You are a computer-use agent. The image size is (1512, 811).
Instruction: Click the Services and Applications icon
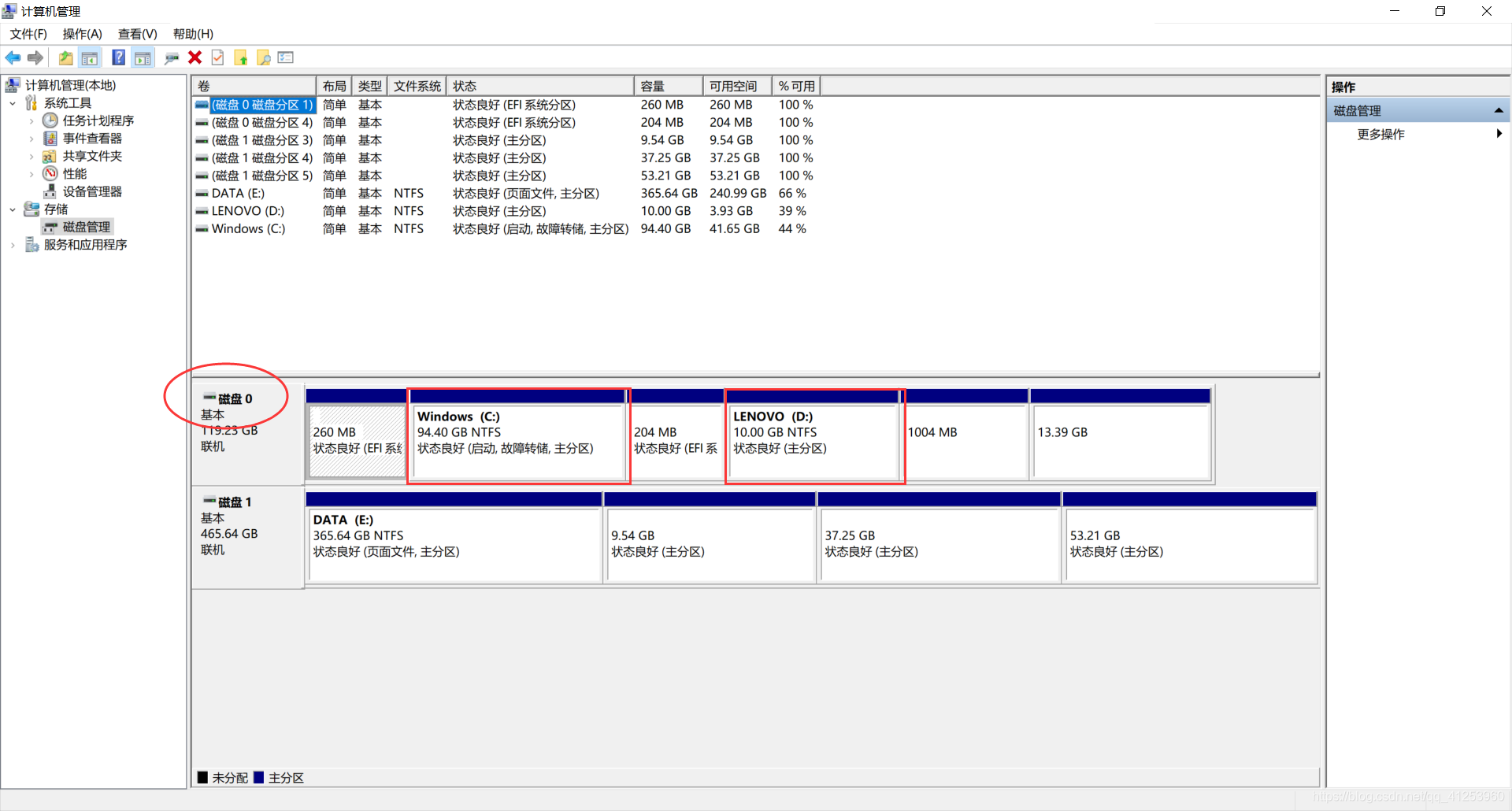click(x=31, y=244)
